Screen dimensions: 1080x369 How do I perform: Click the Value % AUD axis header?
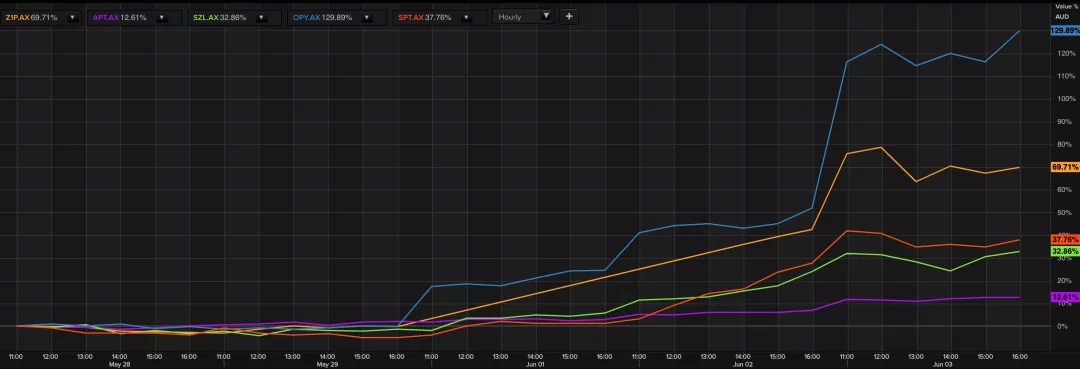[x=1063, y=11]
